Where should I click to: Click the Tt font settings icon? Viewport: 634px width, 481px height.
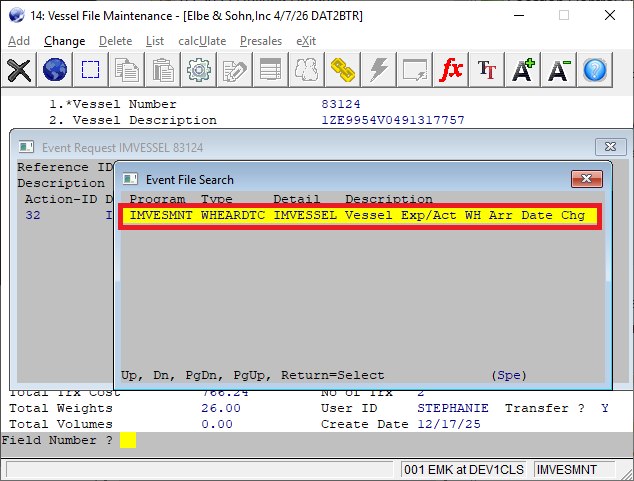tap(487, 70)
